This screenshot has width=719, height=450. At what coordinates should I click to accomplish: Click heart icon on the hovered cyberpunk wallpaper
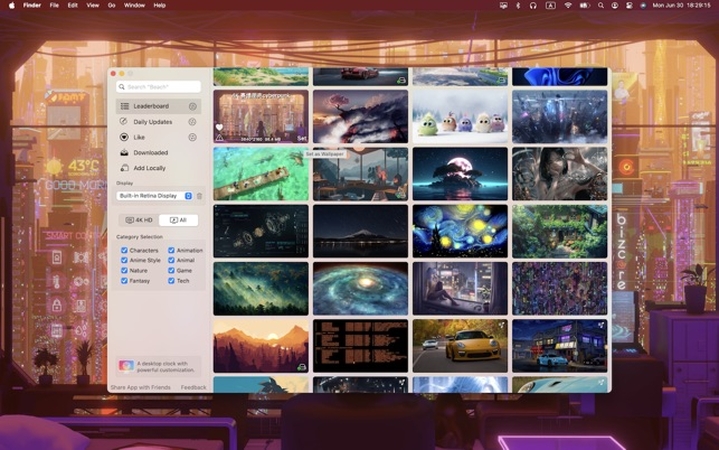(x=219, y=127)
